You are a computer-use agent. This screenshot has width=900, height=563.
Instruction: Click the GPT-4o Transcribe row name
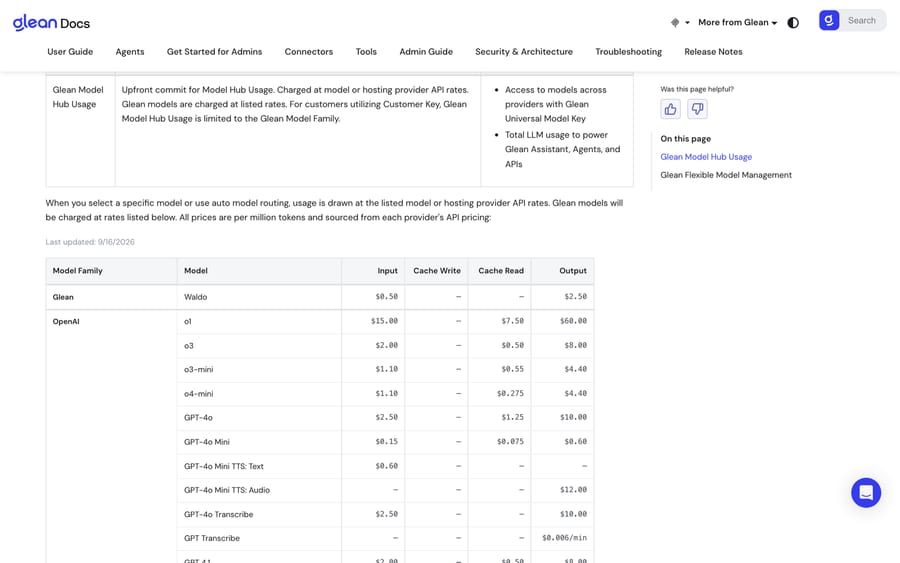coord(219,514)
